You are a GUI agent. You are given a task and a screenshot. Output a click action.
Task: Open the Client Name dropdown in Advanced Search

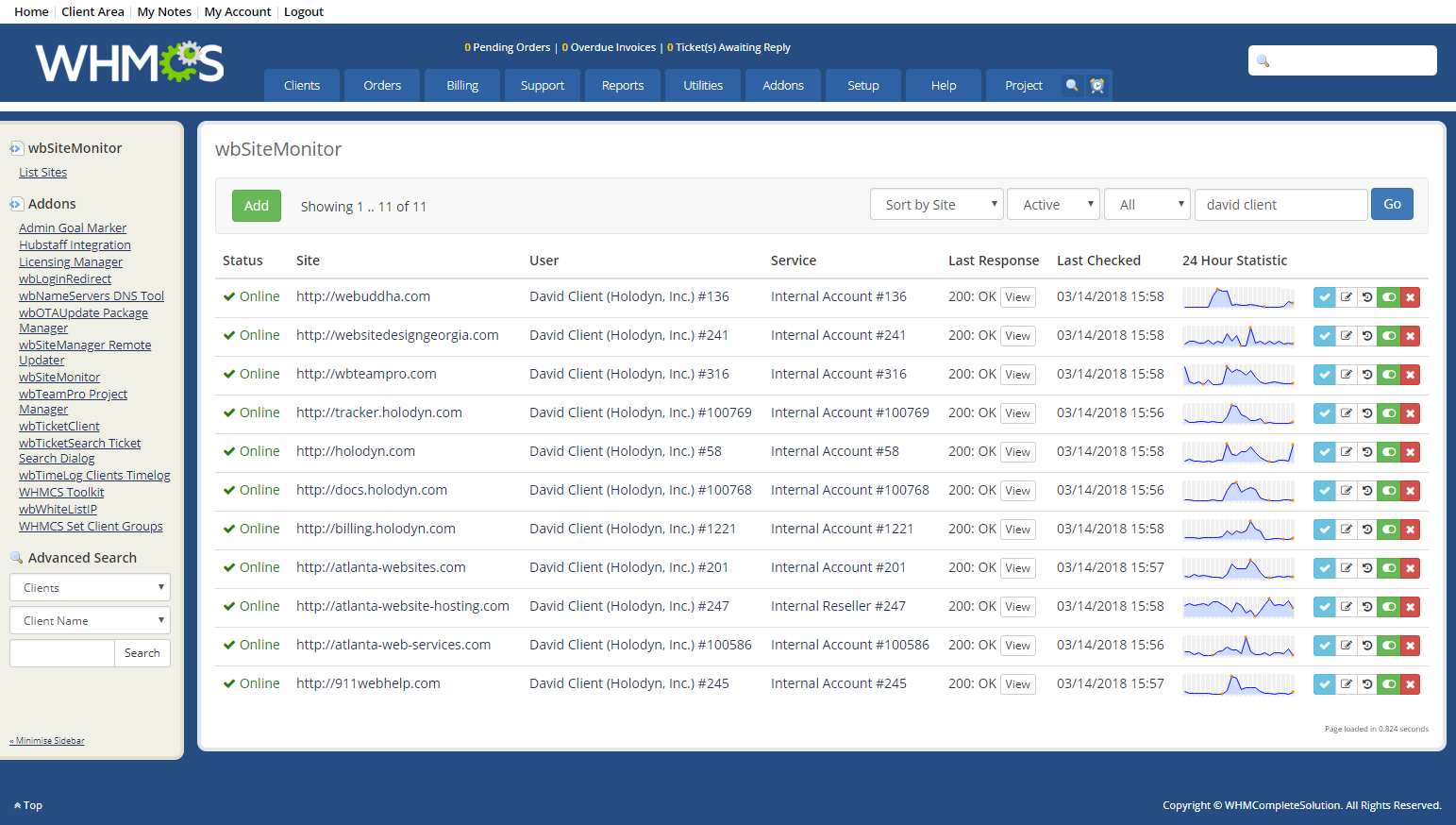[x=90, y=620]
